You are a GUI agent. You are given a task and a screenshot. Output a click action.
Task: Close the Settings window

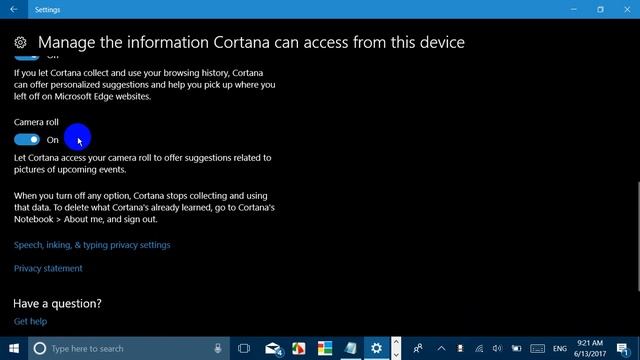pyautogui.click(x=627, y=9)
